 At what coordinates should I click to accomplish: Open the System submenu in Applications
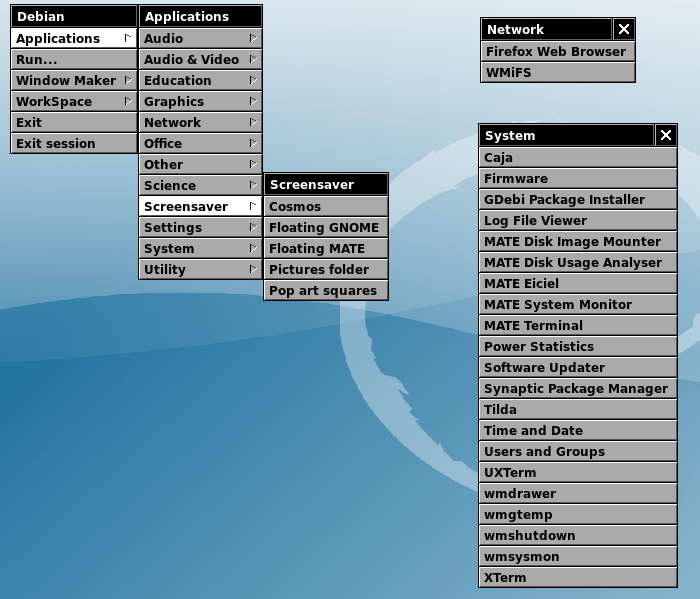pos(200,248)
